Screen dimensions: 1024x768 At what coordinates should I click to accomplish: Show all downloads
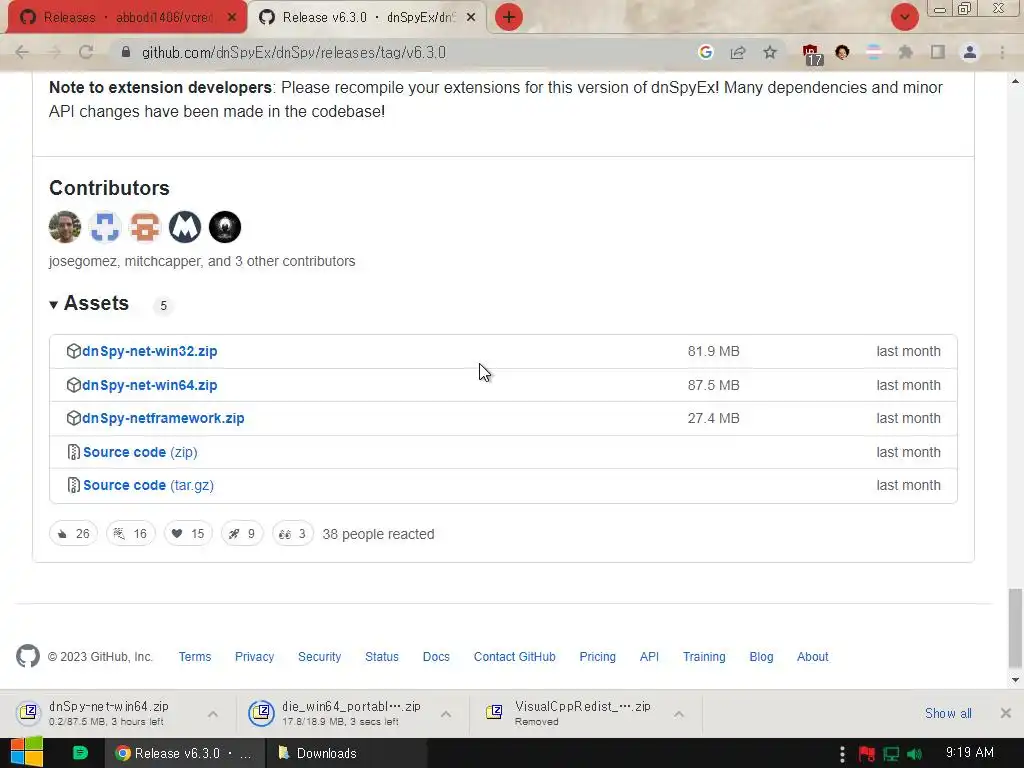948,713
